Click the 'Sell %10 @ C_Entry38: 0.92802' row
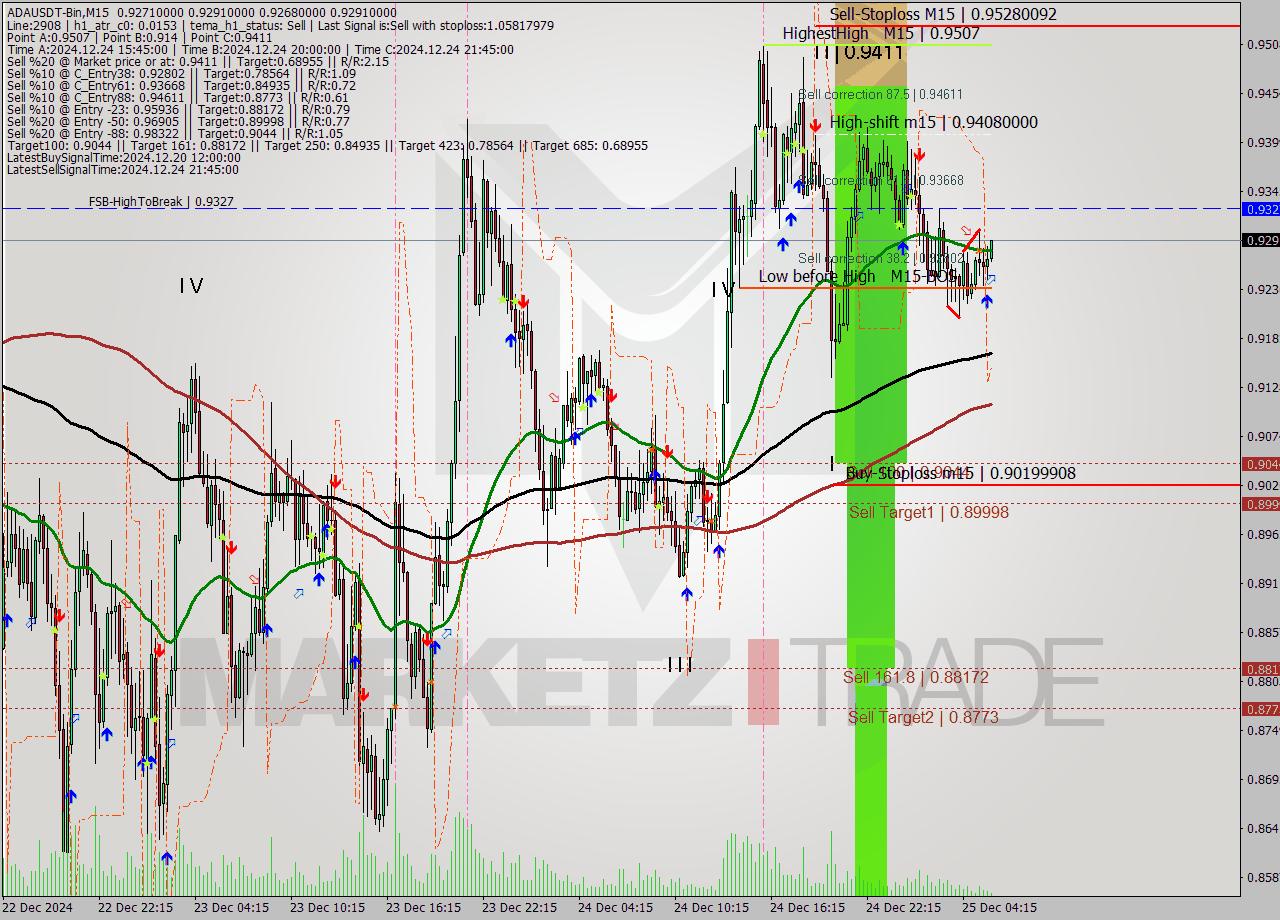1280x920 pixels. tap(181, 73)
